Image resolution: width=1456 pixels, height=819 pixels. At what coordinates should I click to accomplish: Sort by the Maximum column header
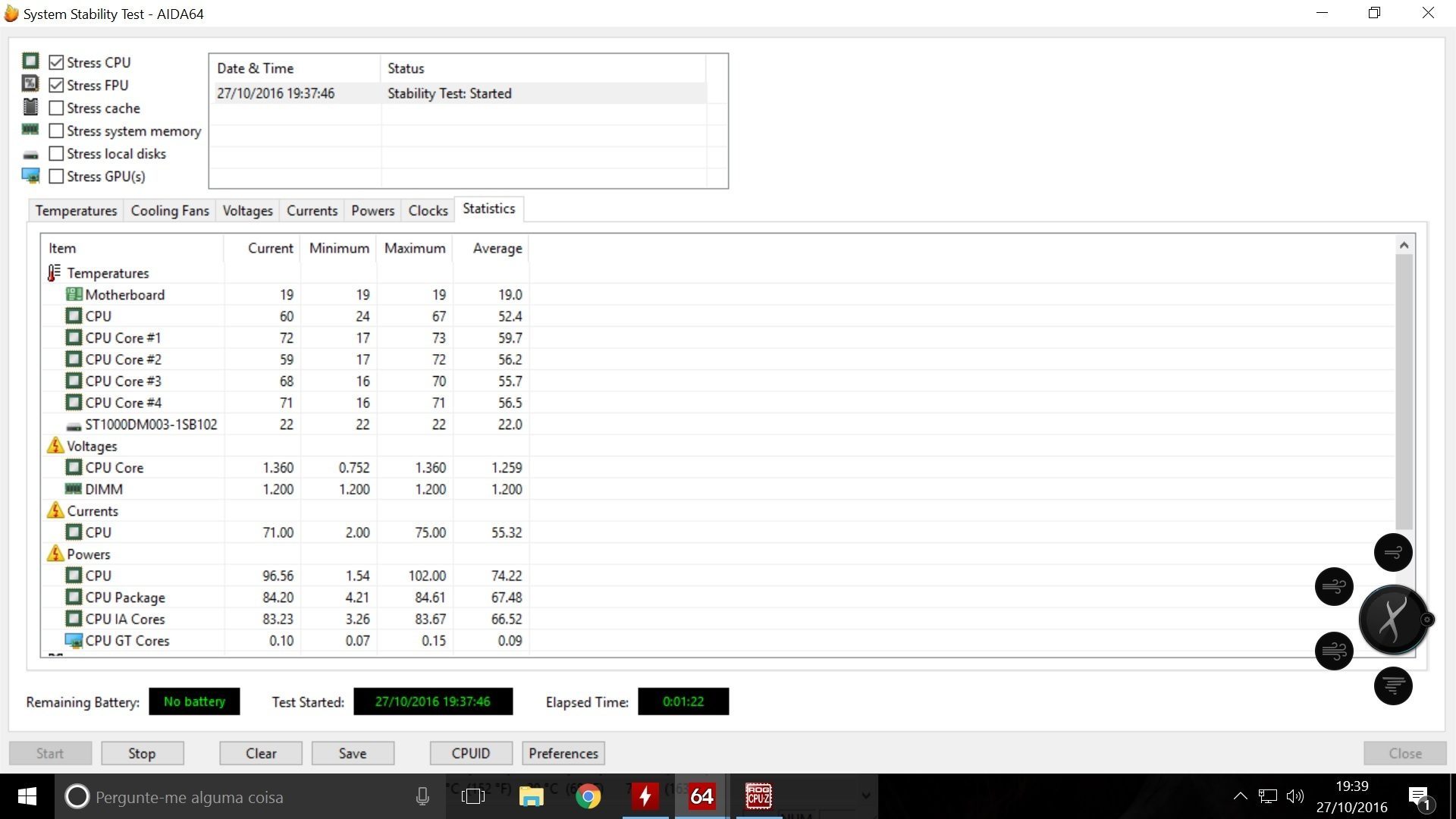pyautogui.click(x=414, y=248)
